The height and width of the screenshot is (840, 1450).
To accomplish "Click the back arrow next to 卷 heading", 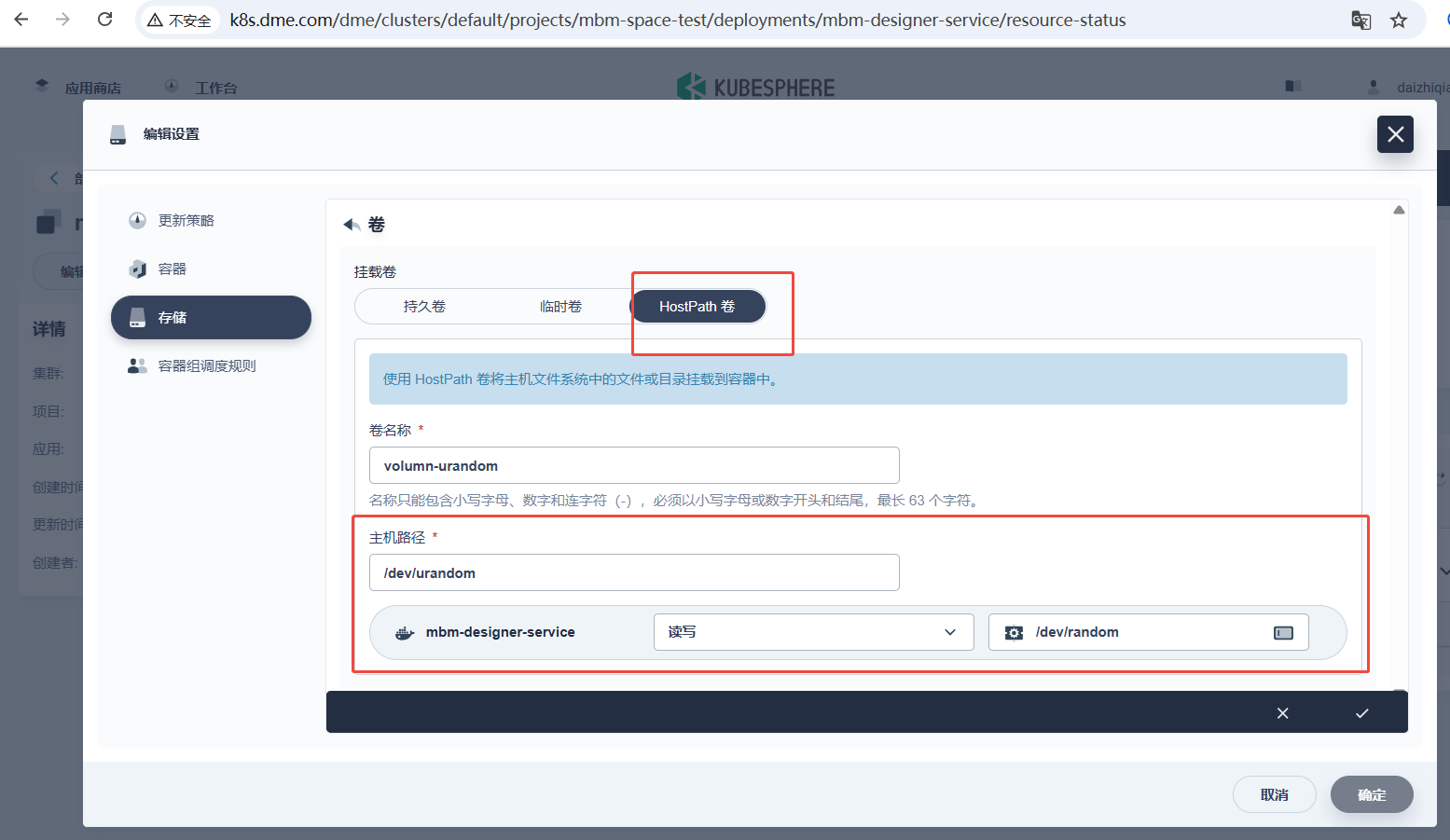I will (352, 225).
